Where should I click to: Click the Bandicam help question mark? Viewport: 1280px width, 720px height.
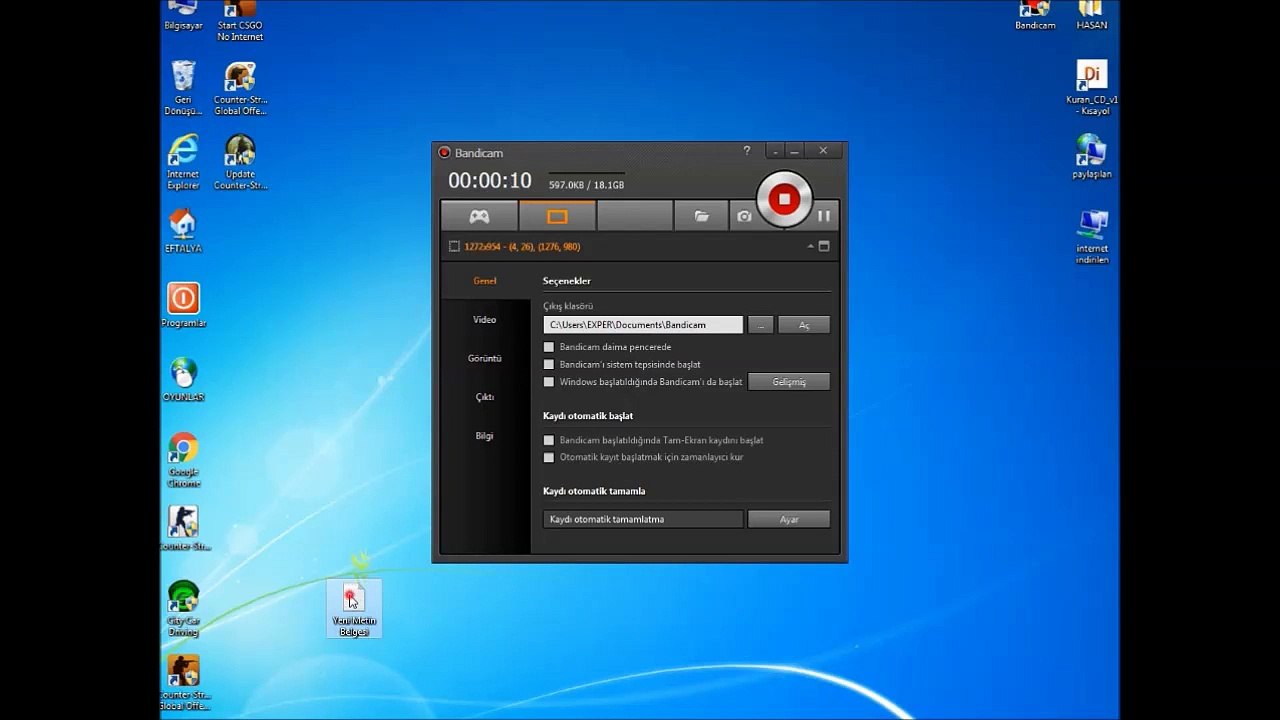coord(746,151)
